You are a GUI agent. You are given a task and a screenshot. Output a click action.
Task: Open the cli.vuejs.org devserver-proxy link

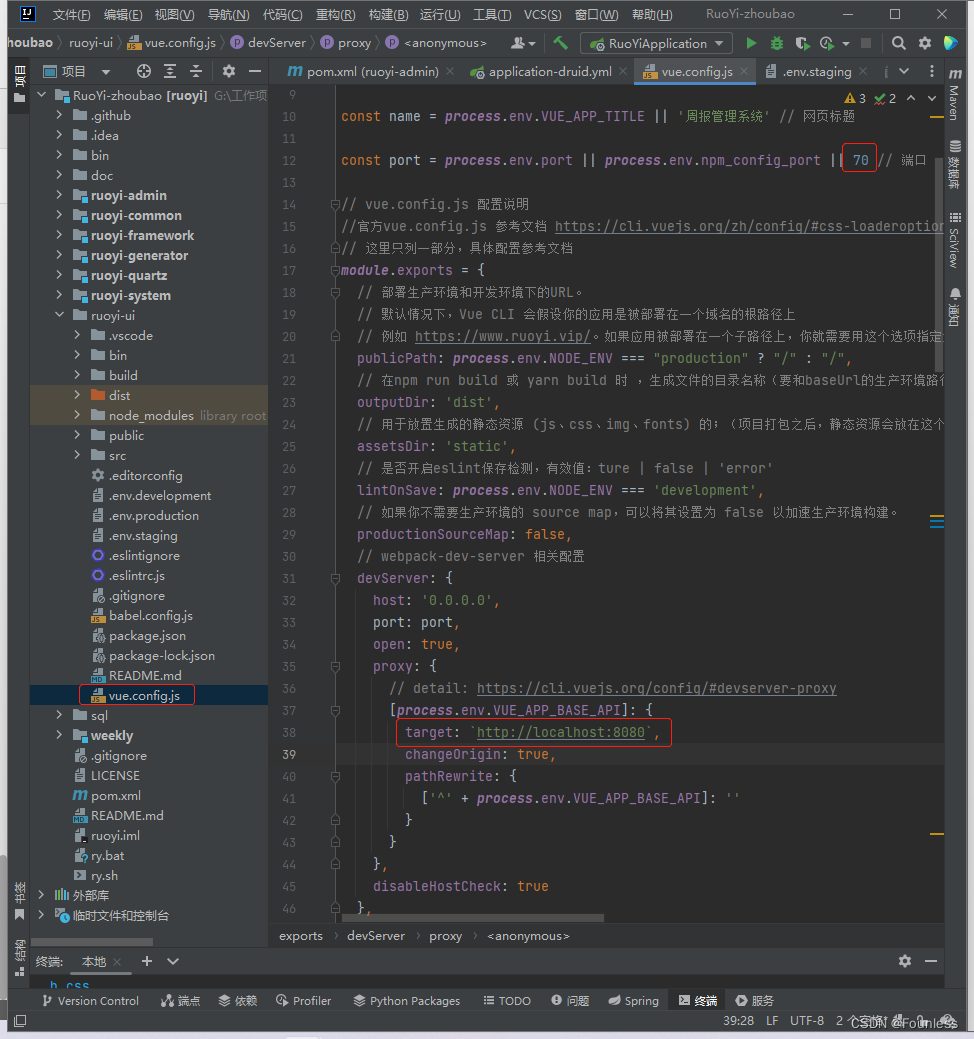point(657,688)
